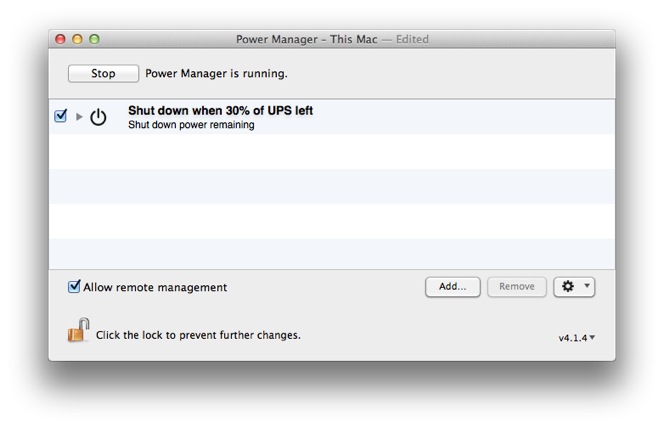Expand the shut down event disclosure triangle
This screenshot has height=428, width=664.
(x=79, y=116)
